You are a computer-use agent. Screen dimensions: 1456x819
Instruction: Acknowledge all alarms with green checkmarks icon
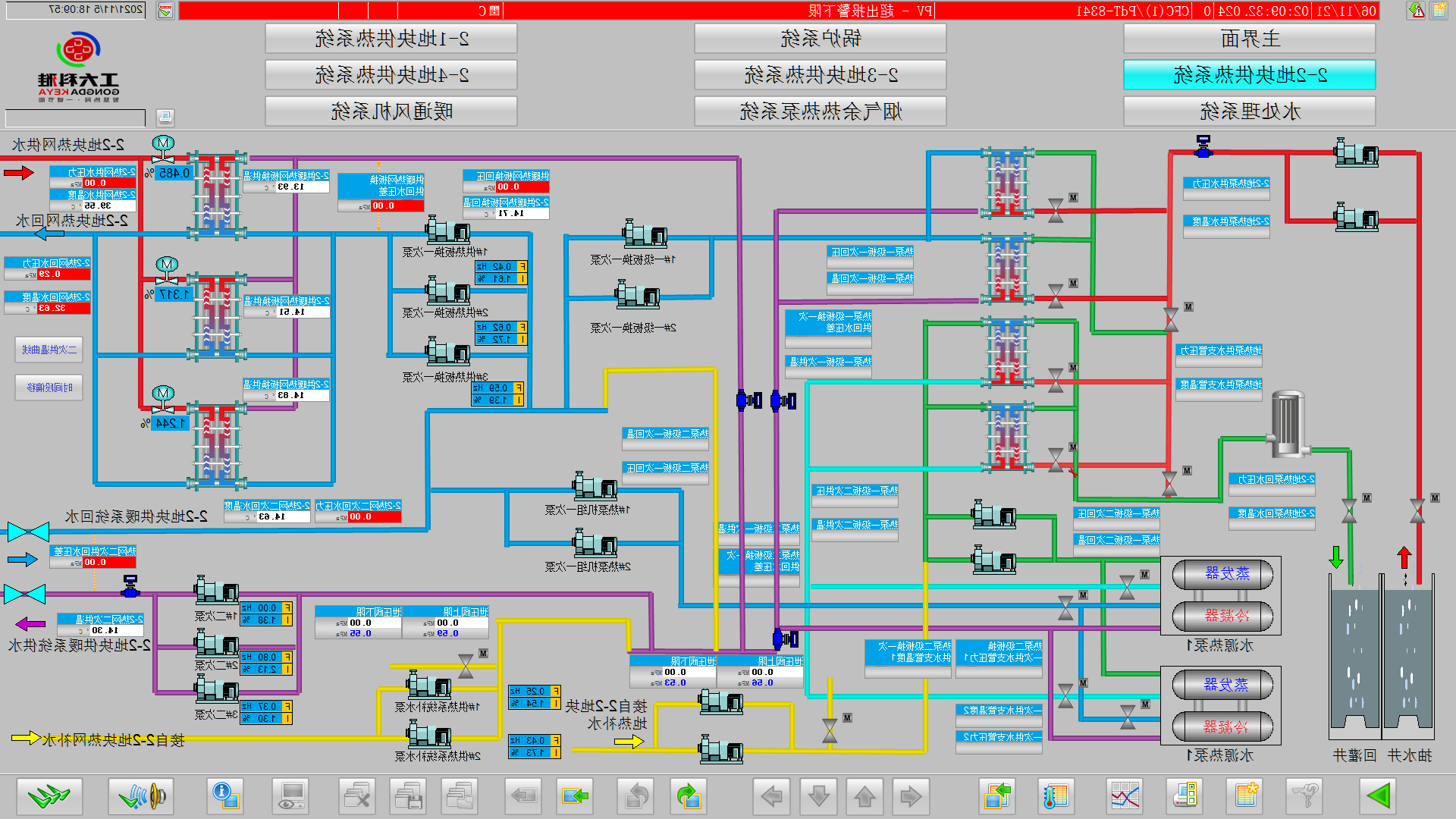click(x=49, y=796)
